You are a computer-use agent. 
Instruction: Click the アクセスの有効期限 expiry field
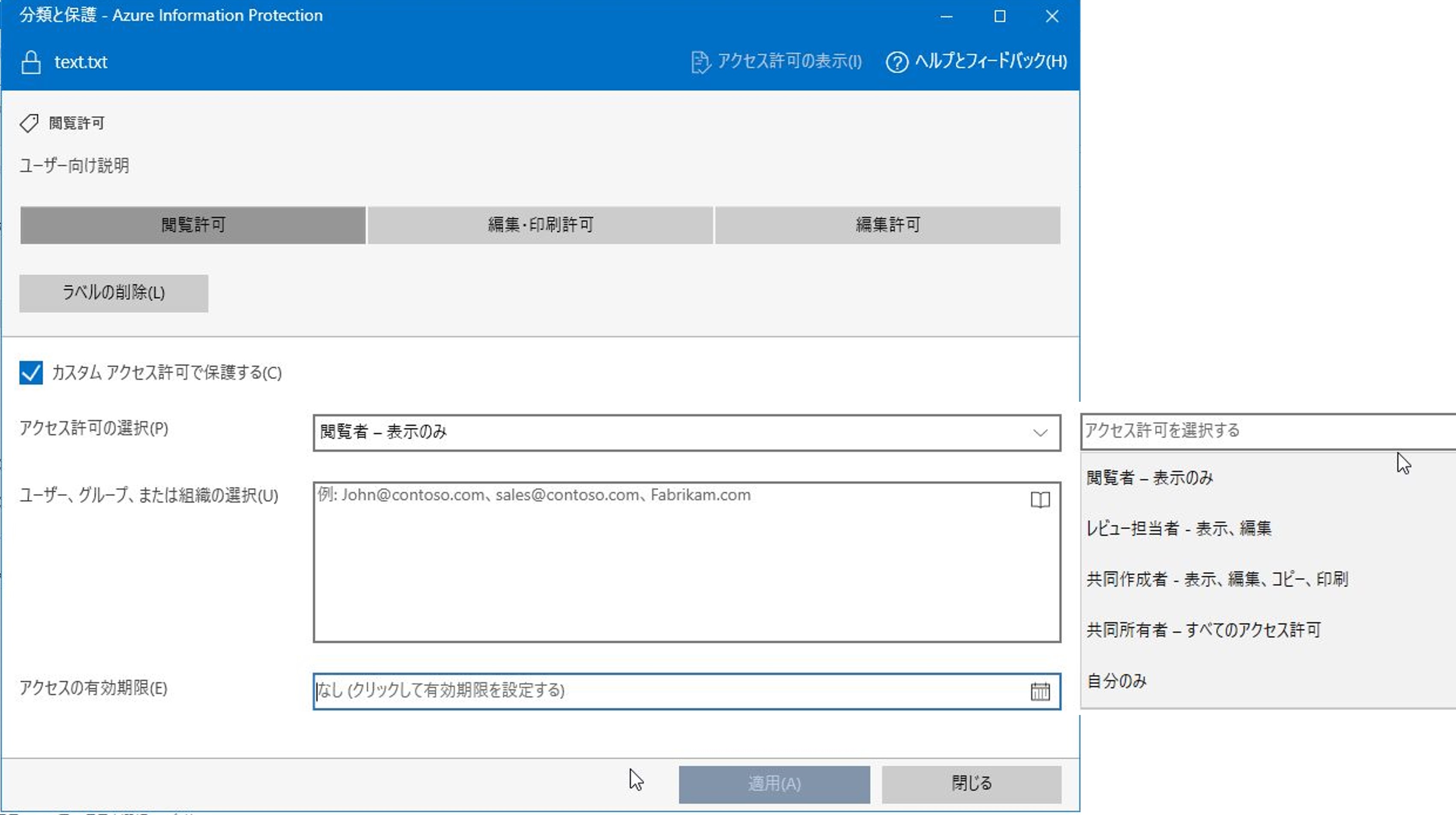[687, 691]
